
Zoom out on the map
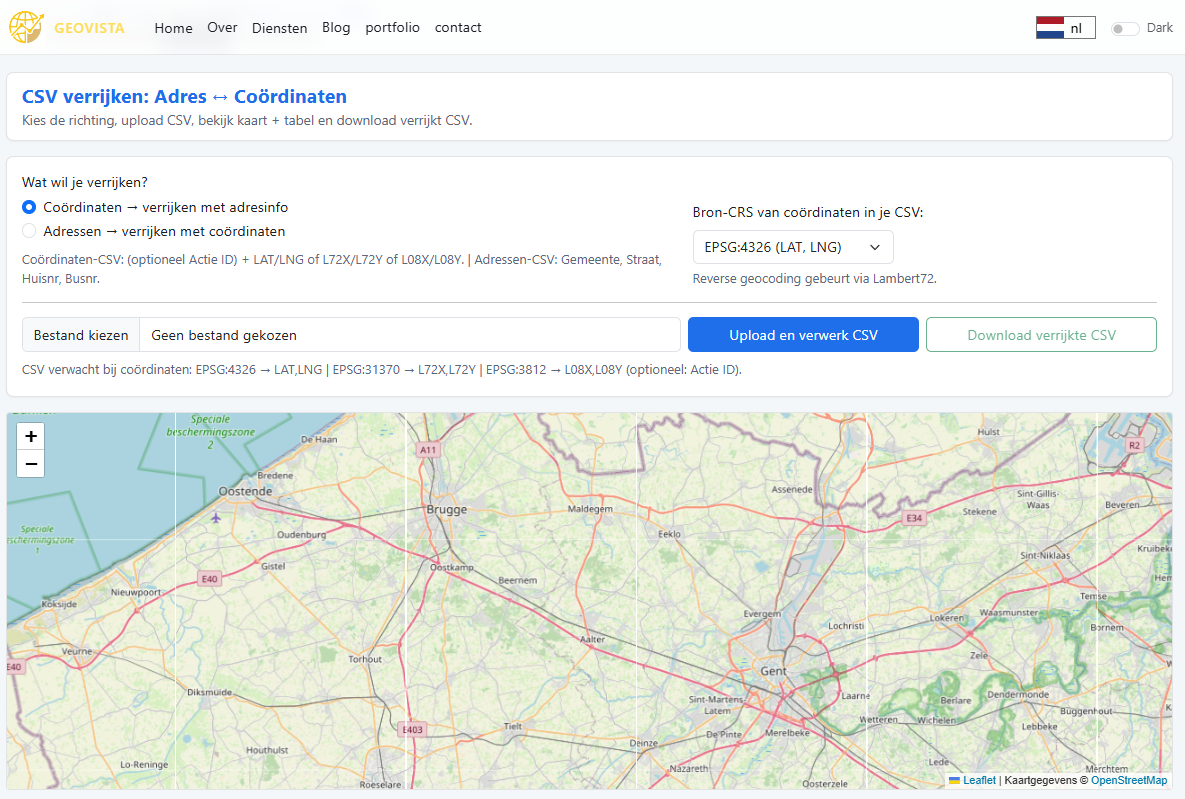31,464
